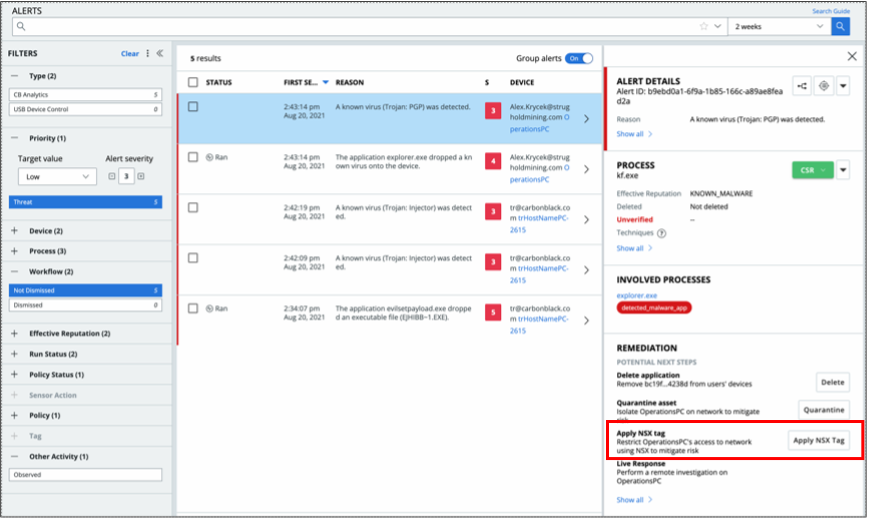
Task: Sort by the Reason column header
Action: pos(350,83)
